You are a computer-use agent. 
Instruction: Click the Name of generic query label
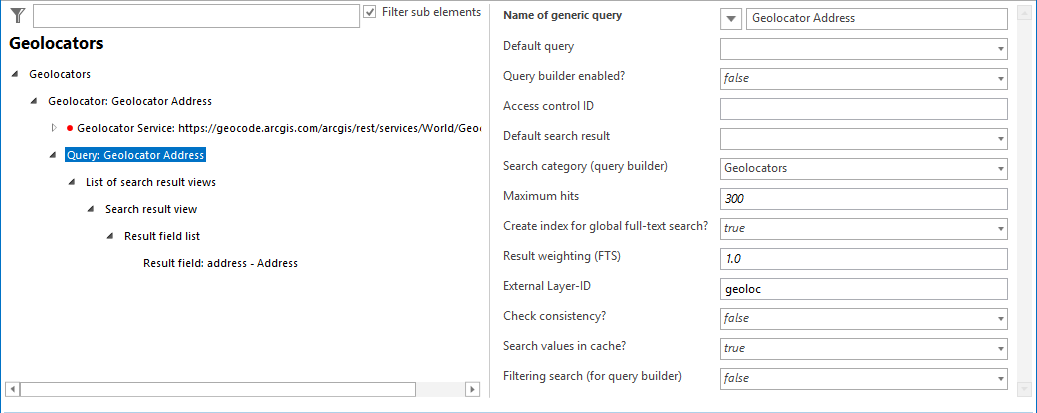562,16
